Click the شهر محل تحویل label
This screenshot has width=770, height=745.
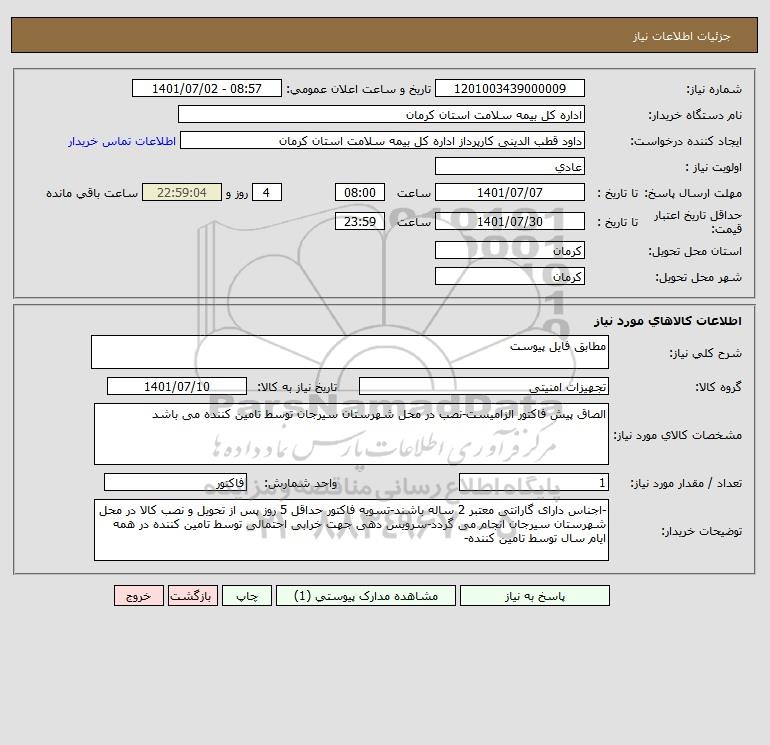pyautogui.click(x=698, y=277)
